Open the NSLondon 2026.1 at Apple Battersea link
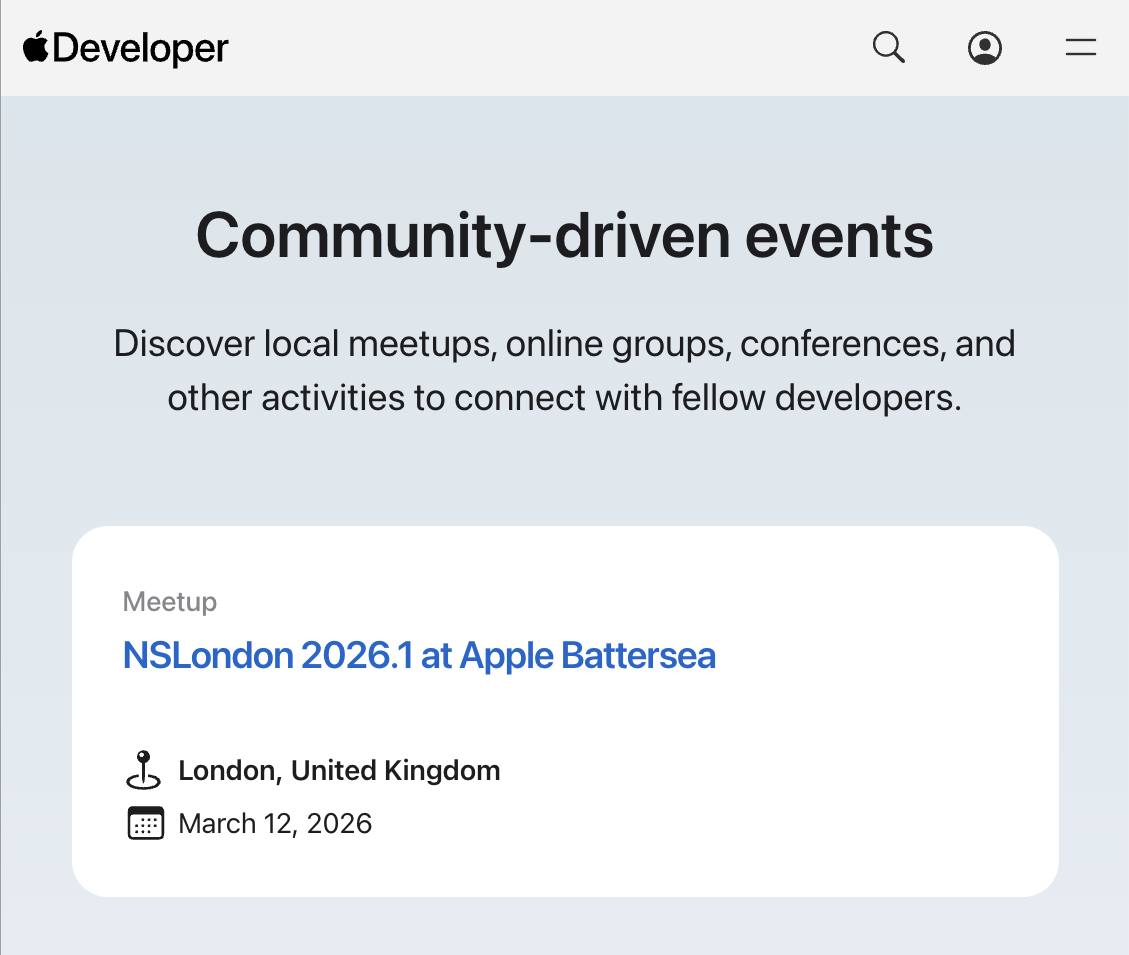 coord(419,655)
